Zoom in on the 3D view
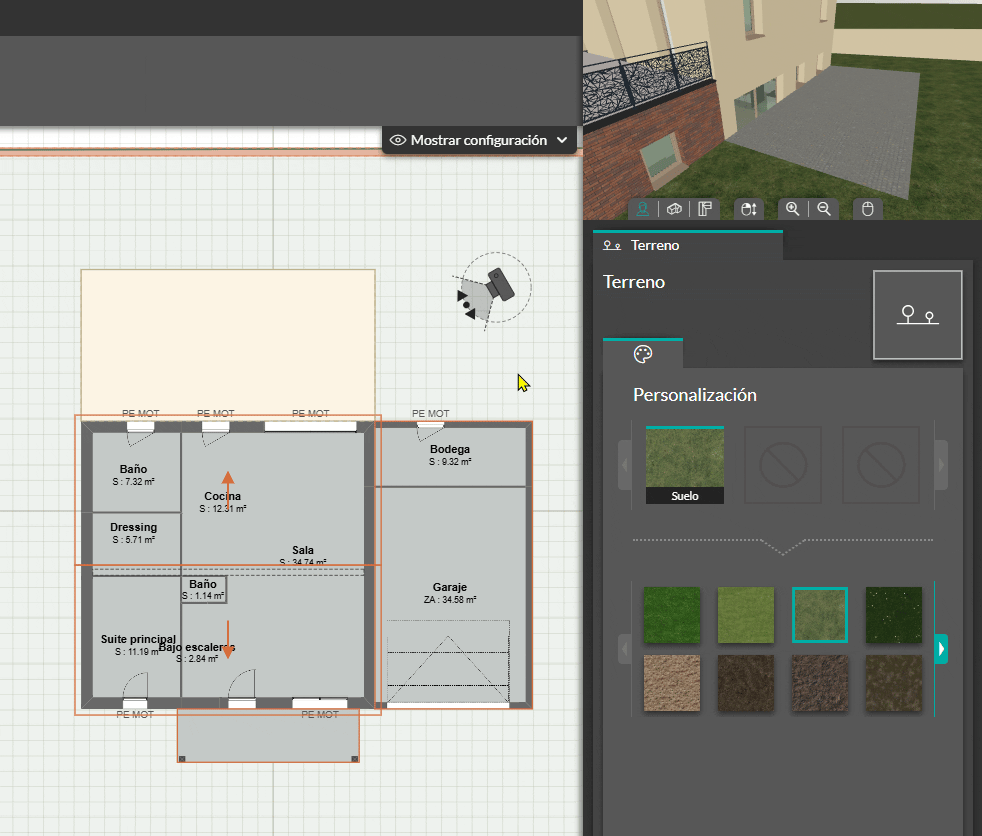 [793, 209]
